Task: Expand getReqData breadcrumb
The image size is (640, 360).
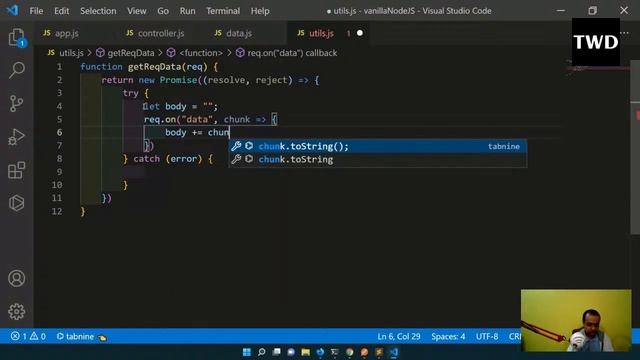Action: (x=131, y=53)
